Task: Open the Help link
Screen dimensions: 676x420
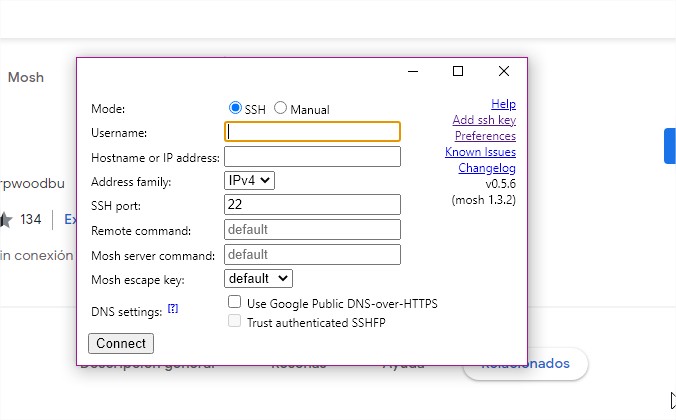Action: 503,104
